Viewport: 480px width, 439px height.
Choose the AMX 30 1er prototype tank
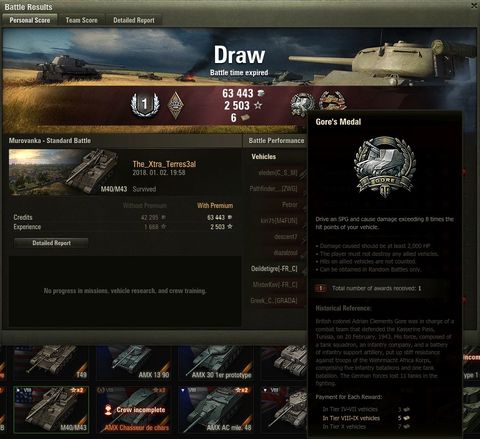(x=215, y=363)
